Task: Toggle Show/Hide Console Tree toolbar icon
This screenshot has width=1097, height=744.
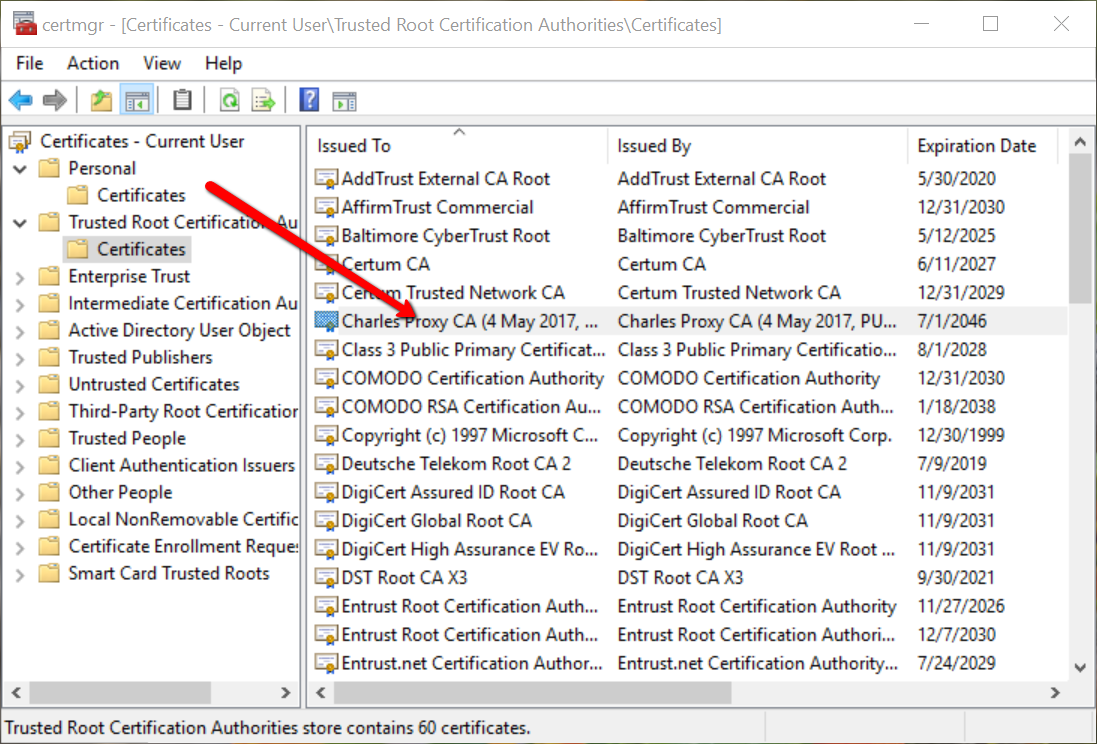Action: click(137, 101)
